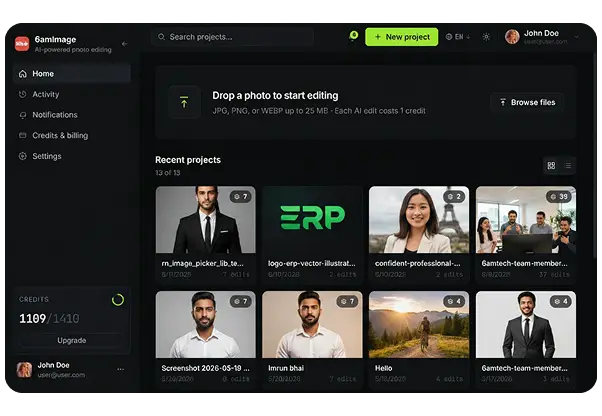The width and height of the screenshot is (602, 416).
Task: Click the Activity clock icon
Action: pos(23,94)
